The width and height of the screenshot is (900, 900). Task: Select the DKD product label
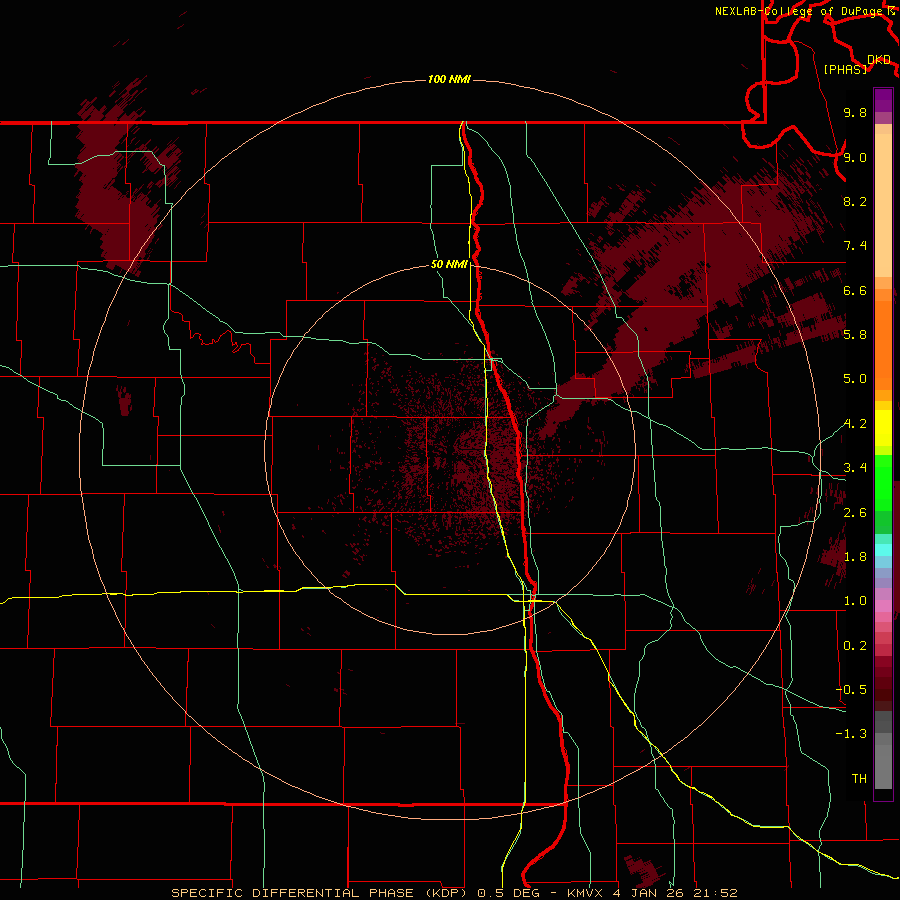click(x=879, y=60)
